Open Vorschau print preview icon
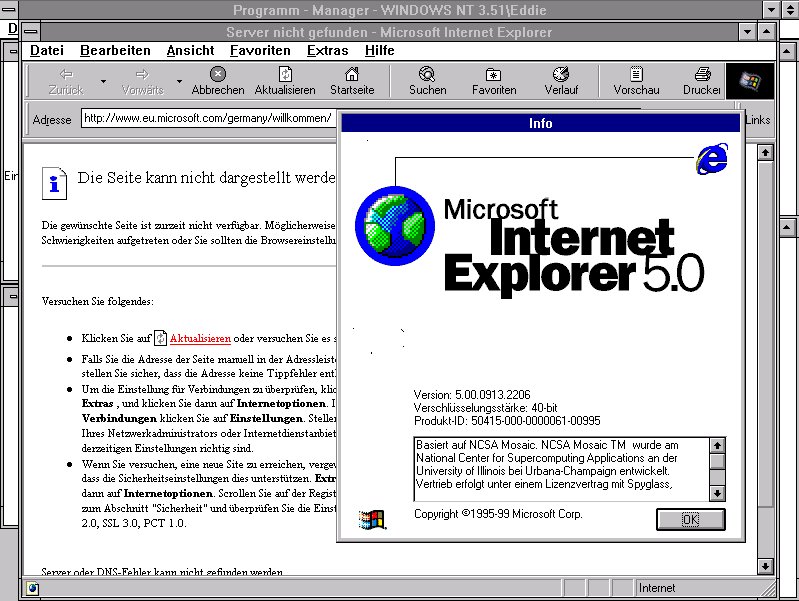This screenshot has width=799, height=601. click(636, 74)
